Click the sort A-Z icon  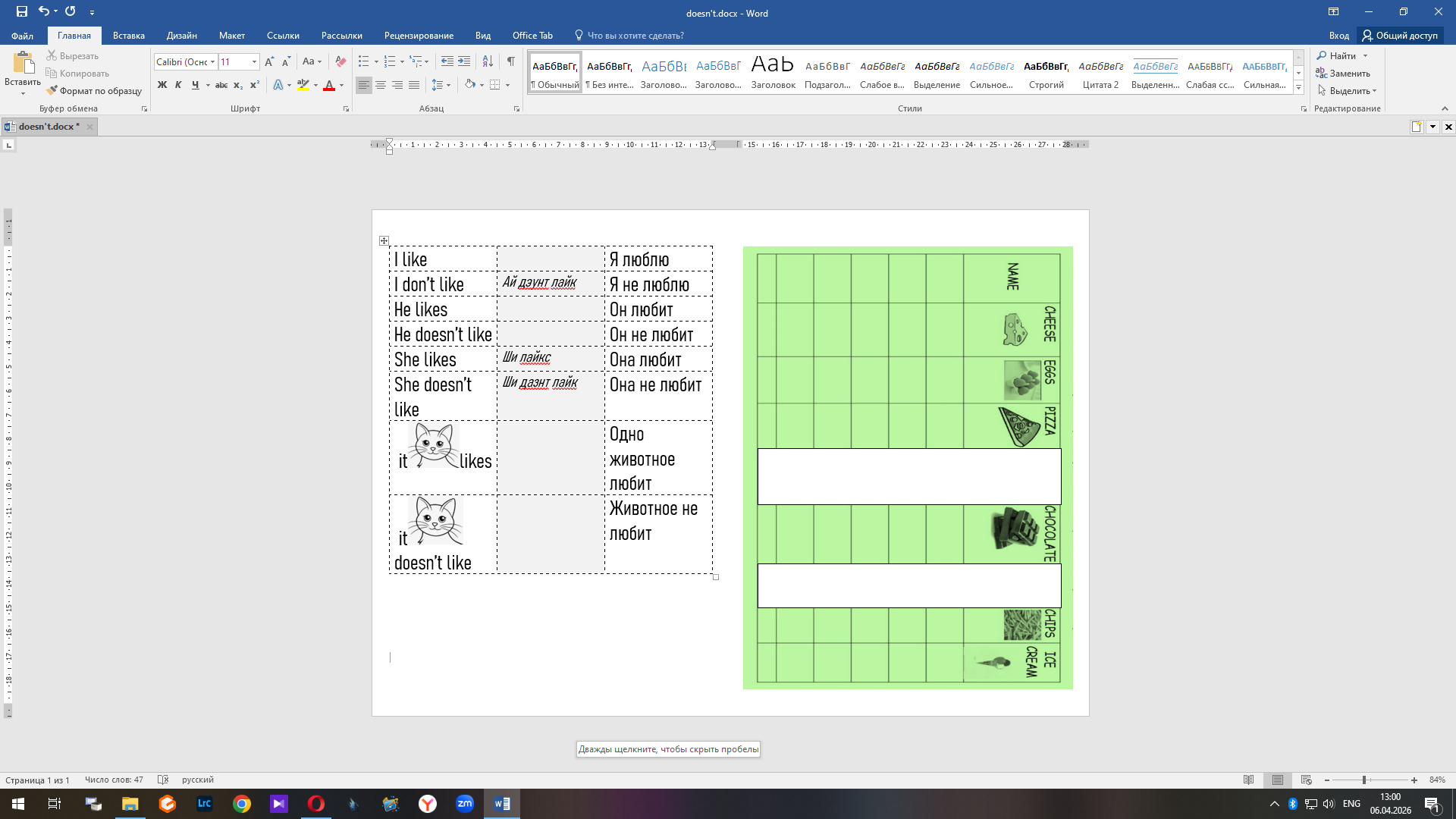[x=488, y=61]
